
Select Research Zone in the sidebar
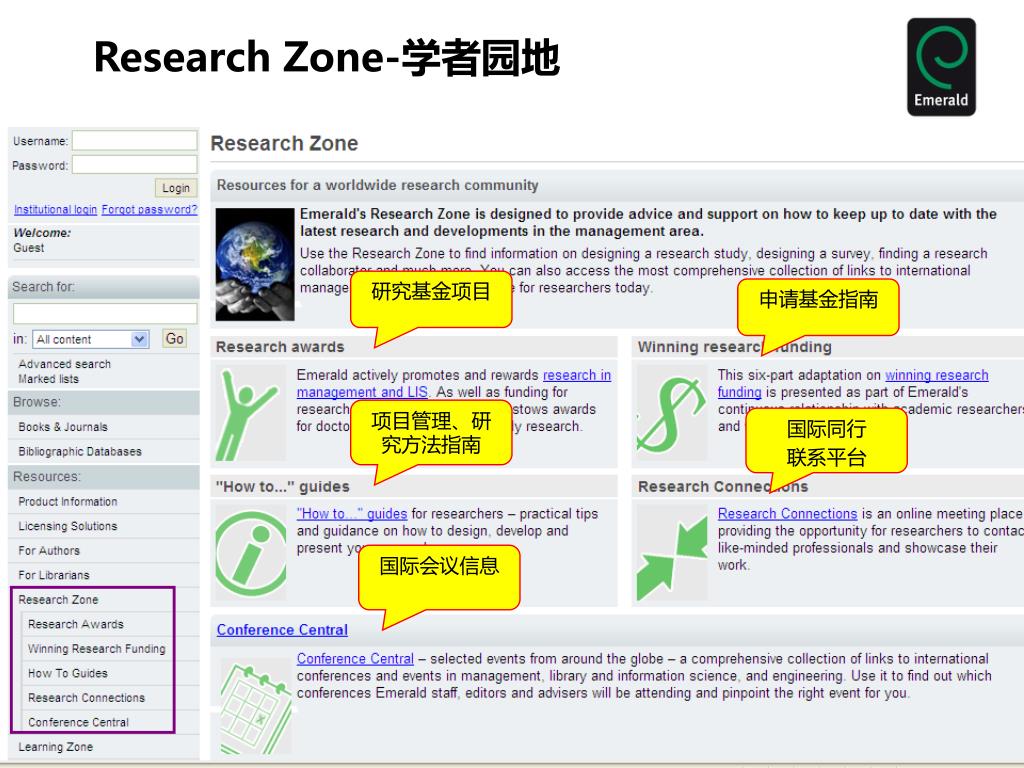click(x=58, y=600)
